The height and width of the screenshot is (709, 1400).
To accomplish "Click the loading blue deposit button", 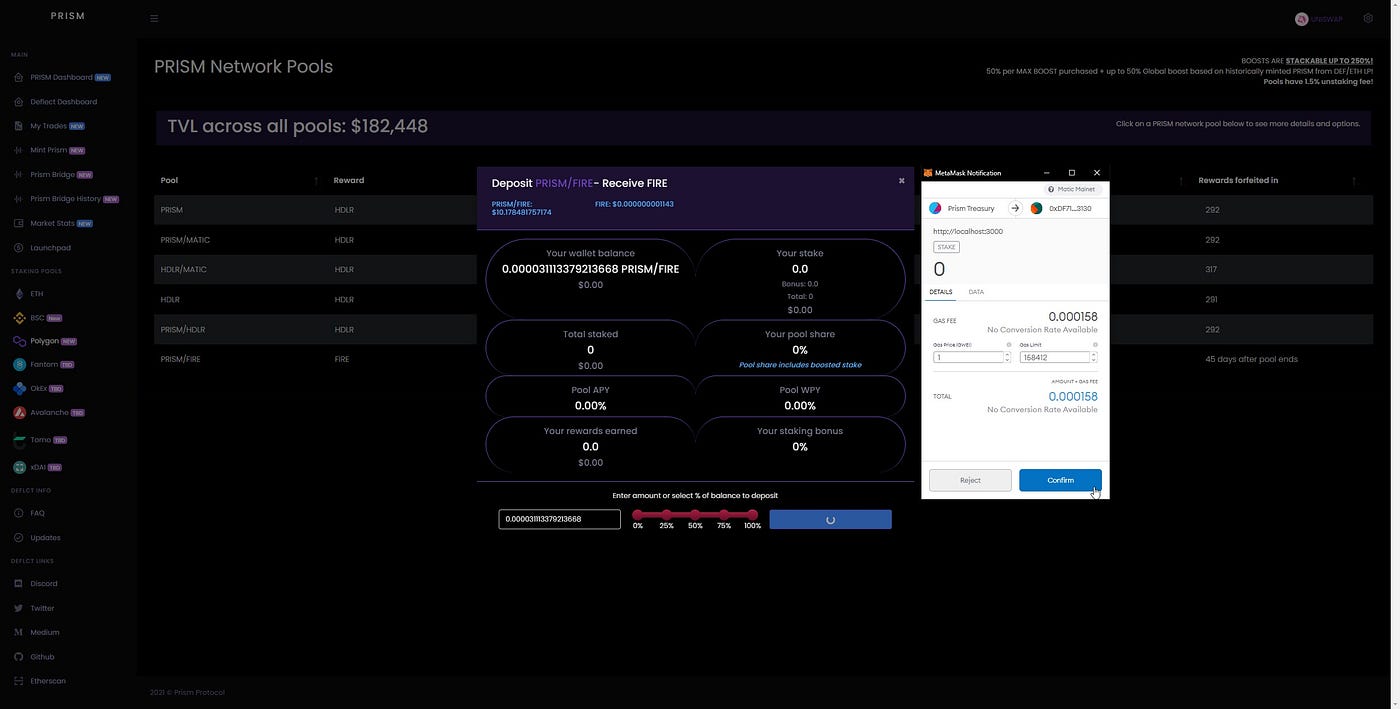I will [x=830, y=519].
